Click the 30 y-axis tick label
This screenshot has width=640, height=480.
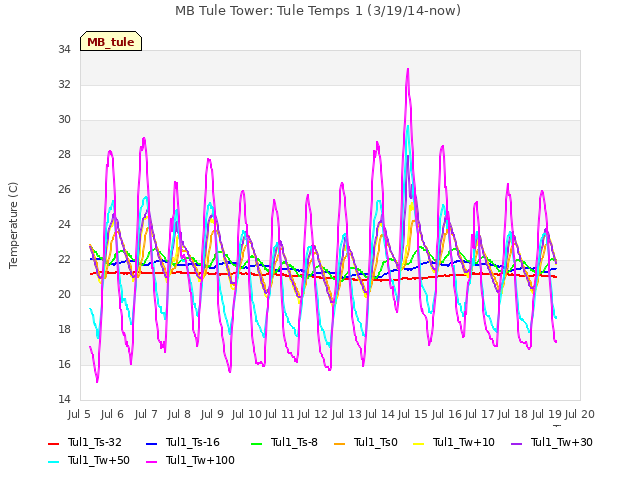click(64, 120)
